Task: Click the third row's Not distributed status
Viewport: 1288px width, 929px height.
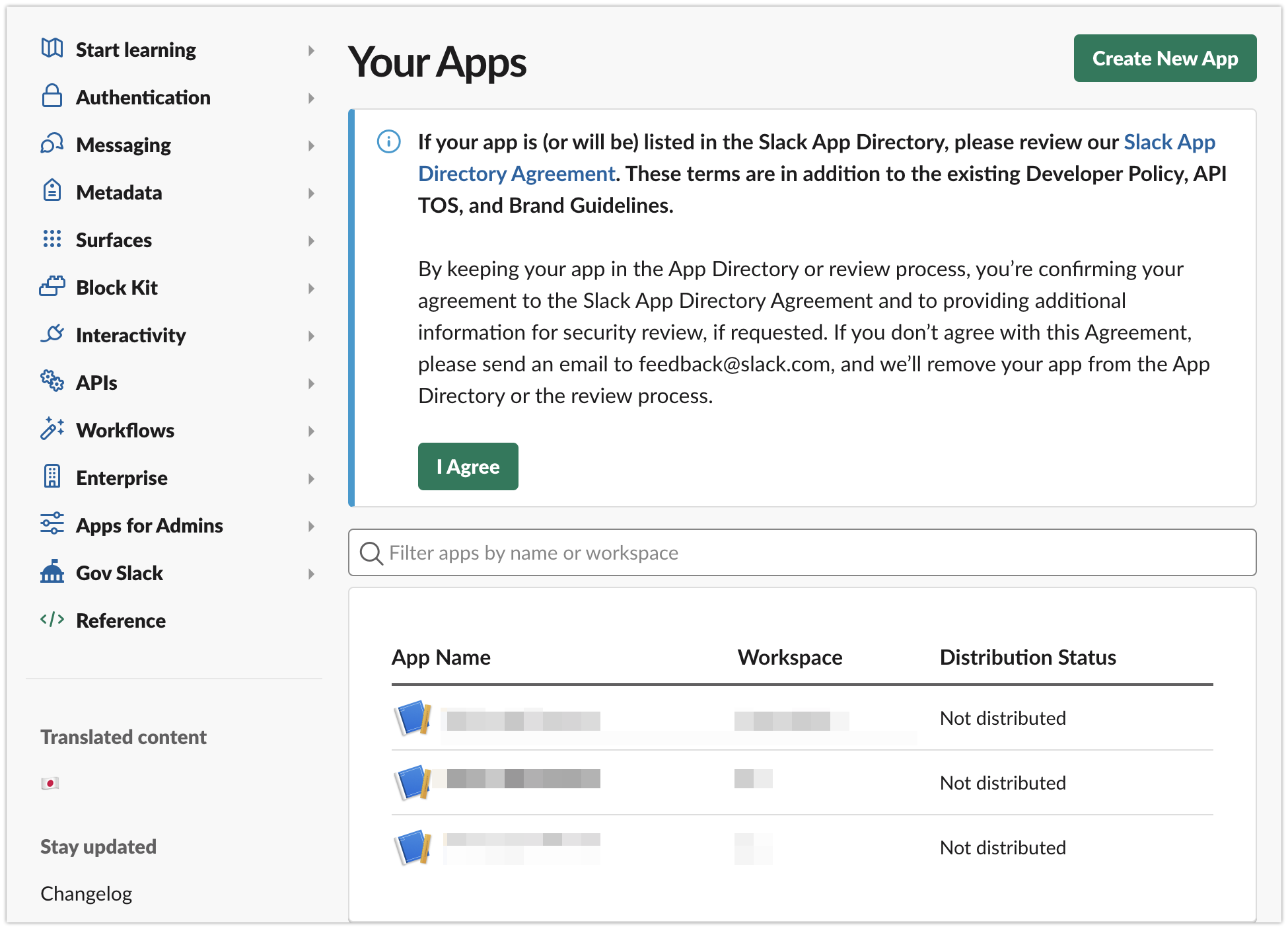Action: 1003,848
